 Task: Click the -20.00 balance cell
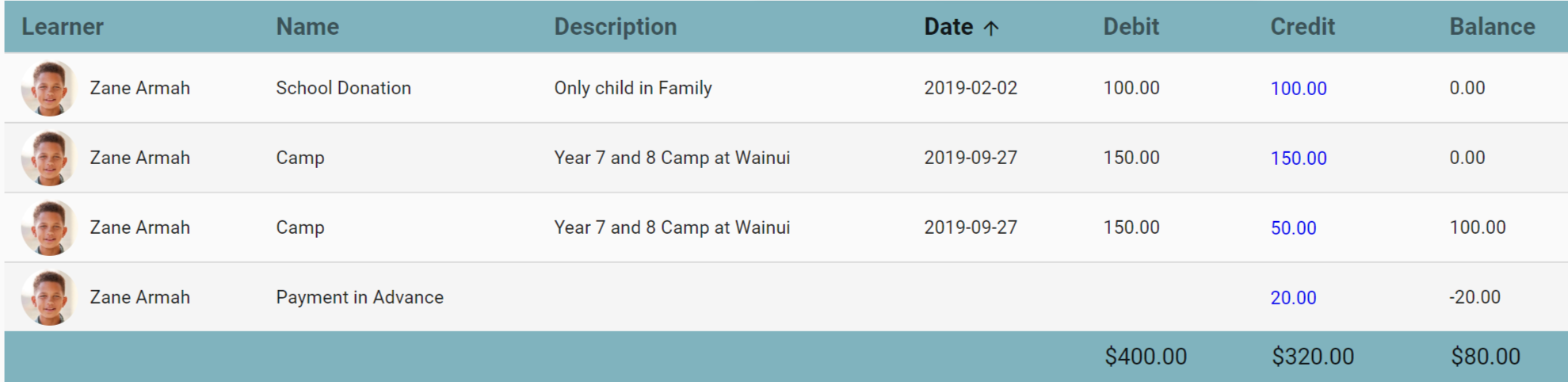point(1475,297)
